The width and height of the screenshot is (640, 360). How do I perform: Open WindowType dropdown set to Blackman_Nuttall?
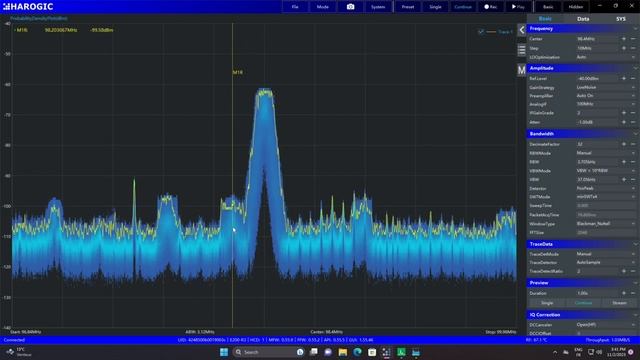[606, 224]
